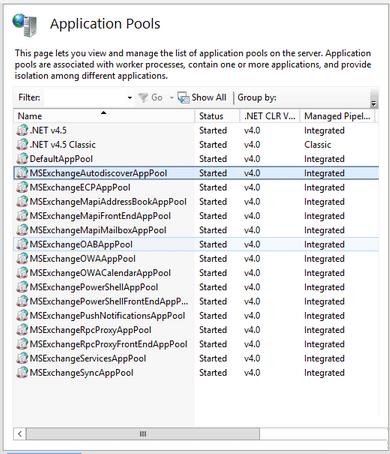Click the horizontal scrollbar thumb

click(143, 434)
